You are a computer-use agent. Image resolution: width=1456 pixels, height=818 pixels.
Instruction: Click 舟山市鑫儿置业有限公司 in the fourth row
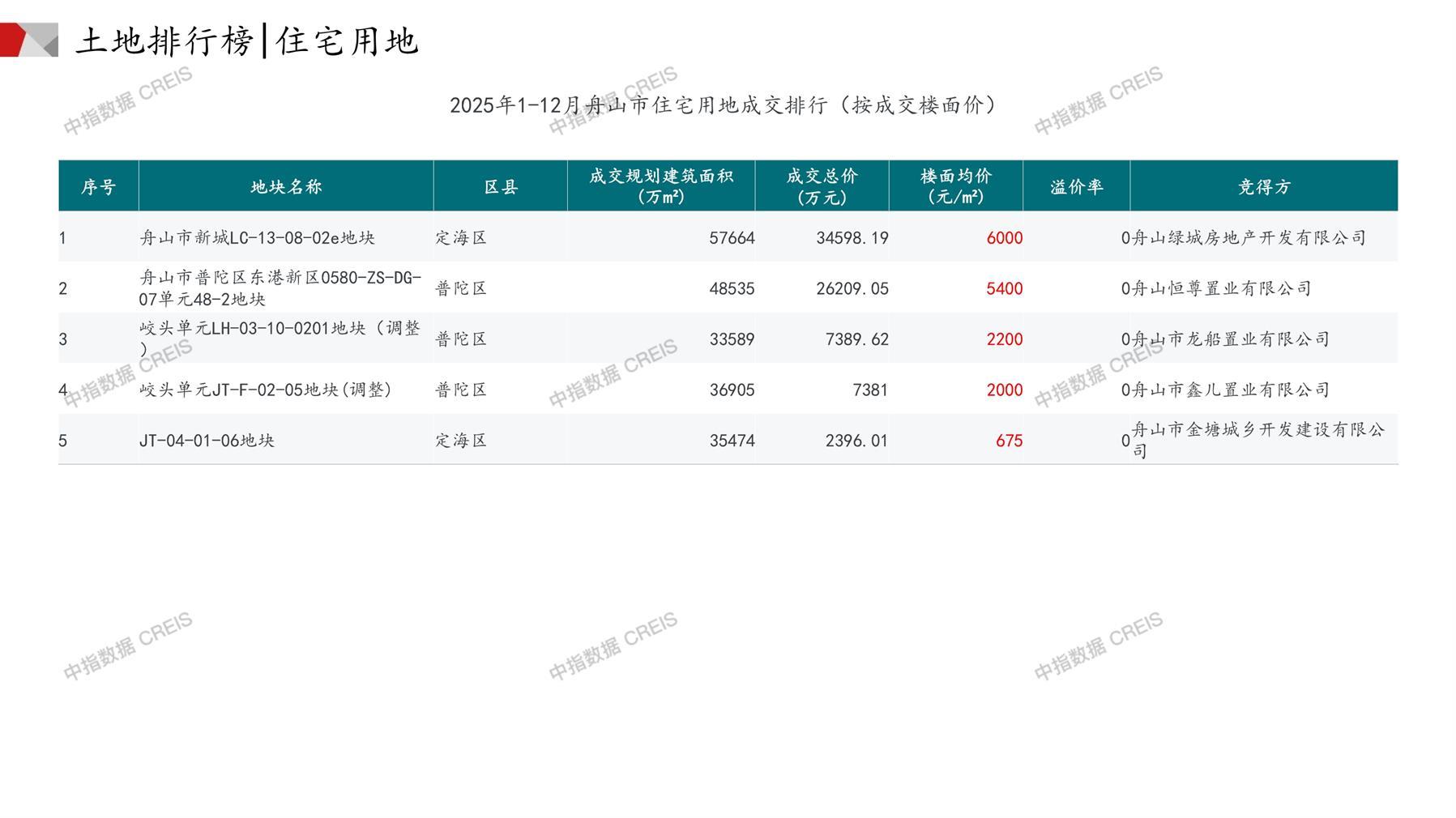(1230, 390)
